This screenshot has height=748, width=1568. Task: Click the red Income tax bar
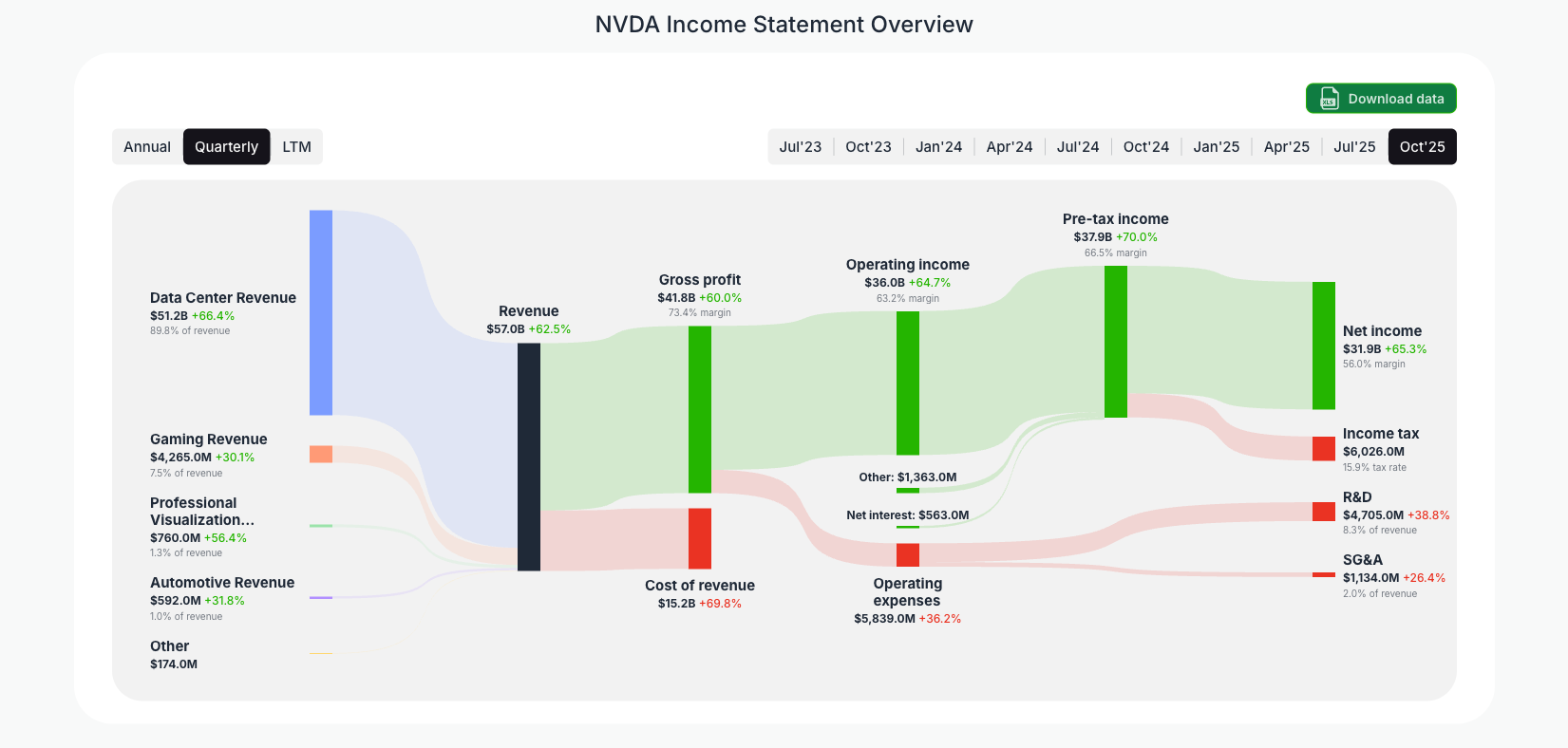coord(1324,449)
